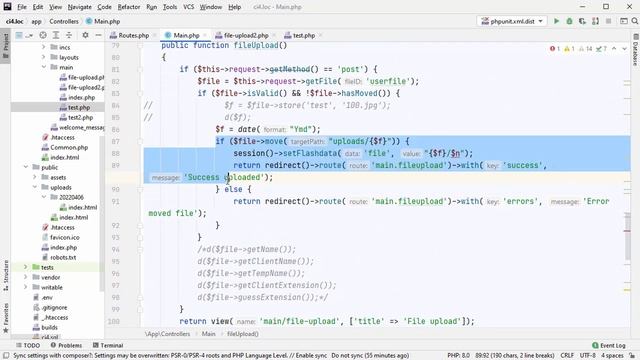Open project panel settings gear

click(85, 36)
